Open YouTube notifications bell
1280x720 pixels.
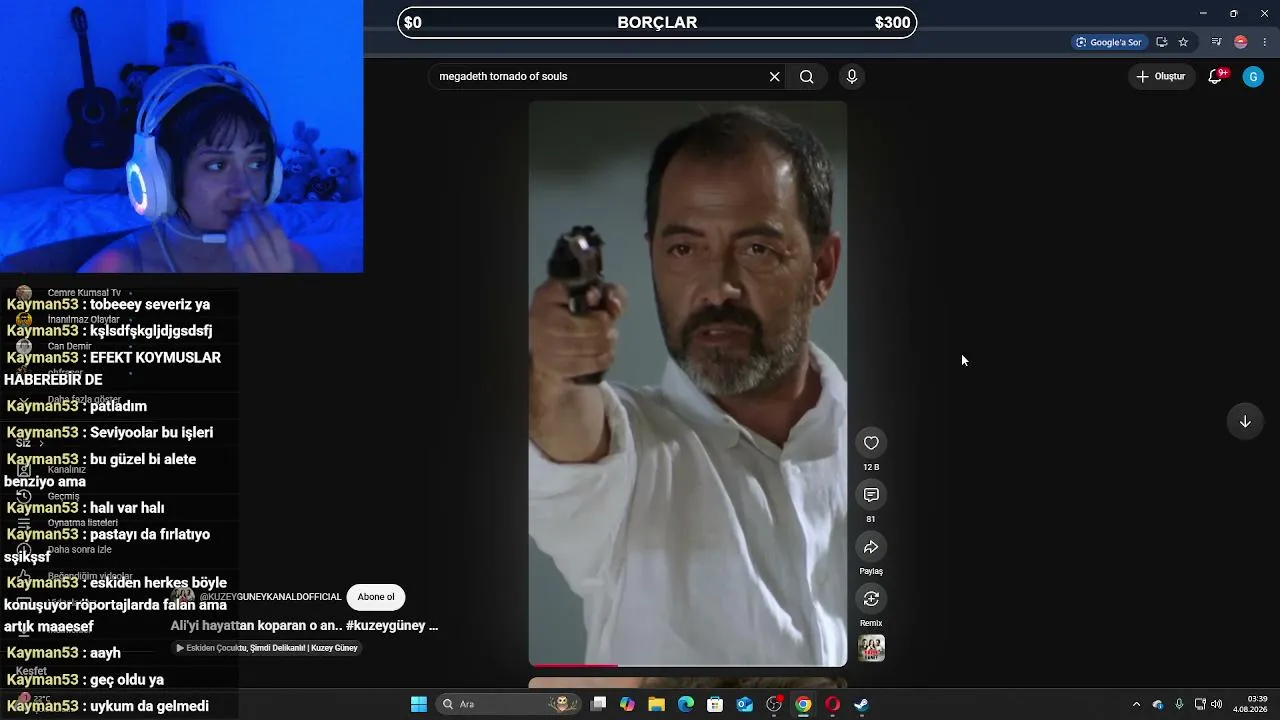(1216, 77)
